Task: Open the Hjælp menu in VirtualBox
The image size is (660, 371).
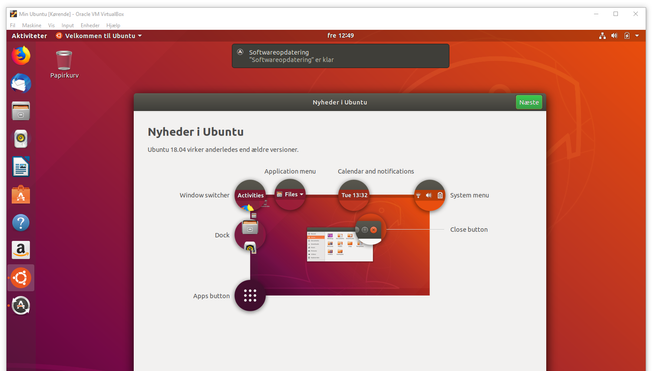Action: (113, 25)
